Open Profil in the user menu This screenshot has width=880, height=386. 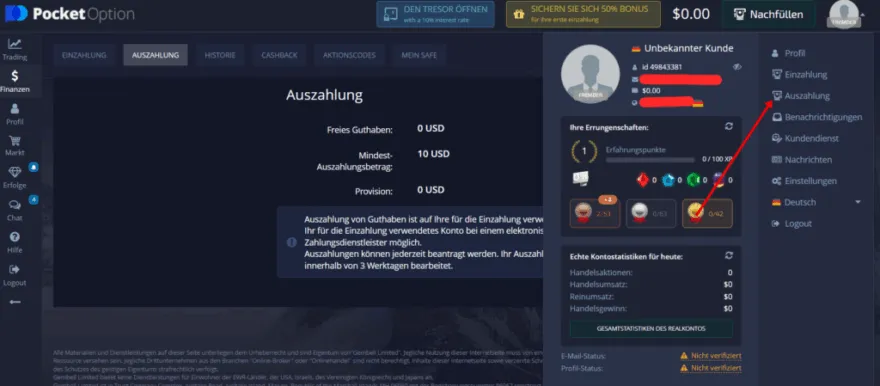(x=789, y=53)
